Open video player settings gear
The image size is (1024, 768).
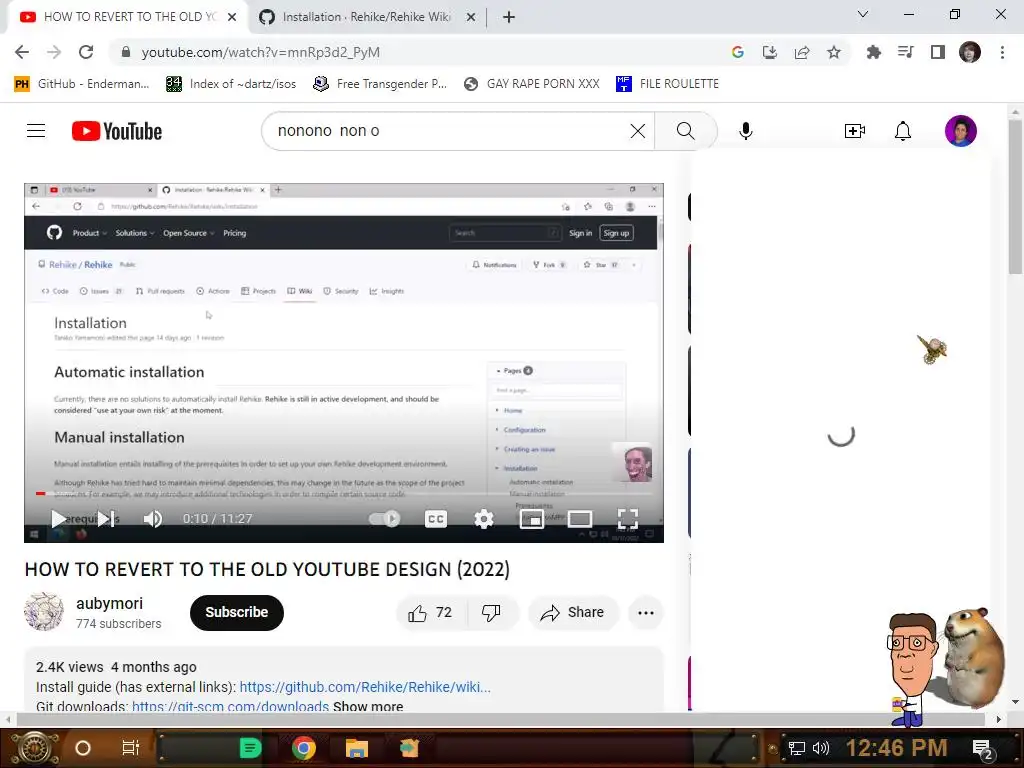(484, 519)
